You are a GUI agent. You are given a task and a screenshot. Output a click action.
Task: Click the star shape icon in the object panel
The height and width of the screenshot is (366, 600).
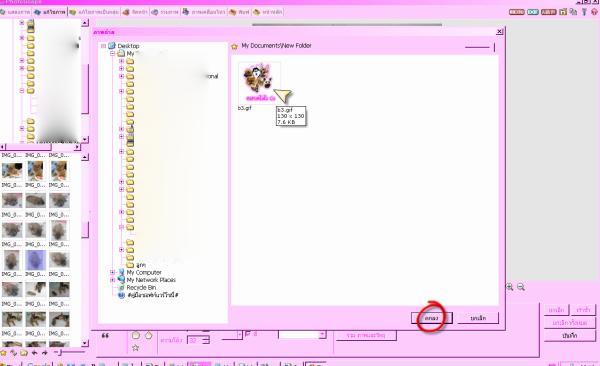(x=135, y=348)
